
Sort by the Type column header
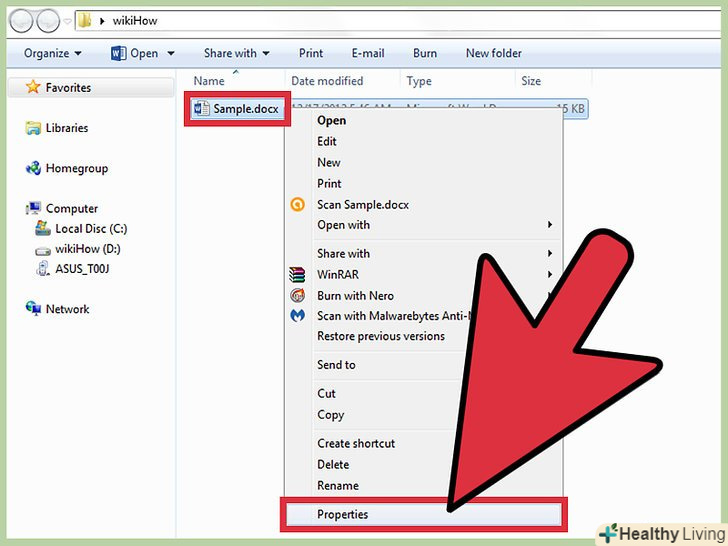[419, 81]
